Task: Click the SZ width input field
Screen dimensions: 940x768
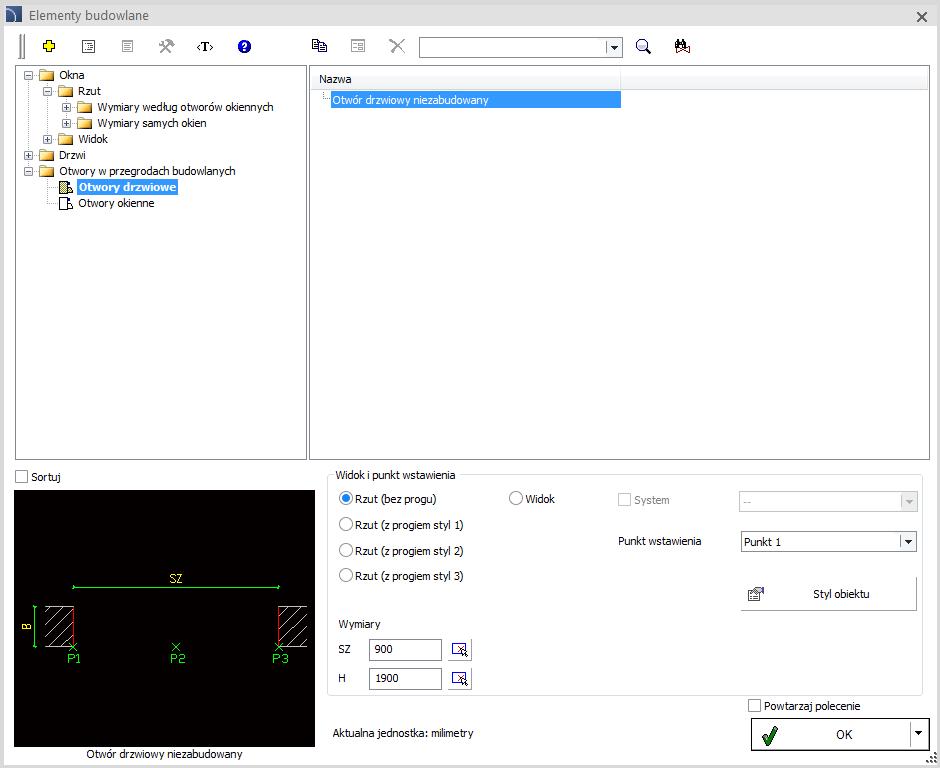Action: [405, 649]
